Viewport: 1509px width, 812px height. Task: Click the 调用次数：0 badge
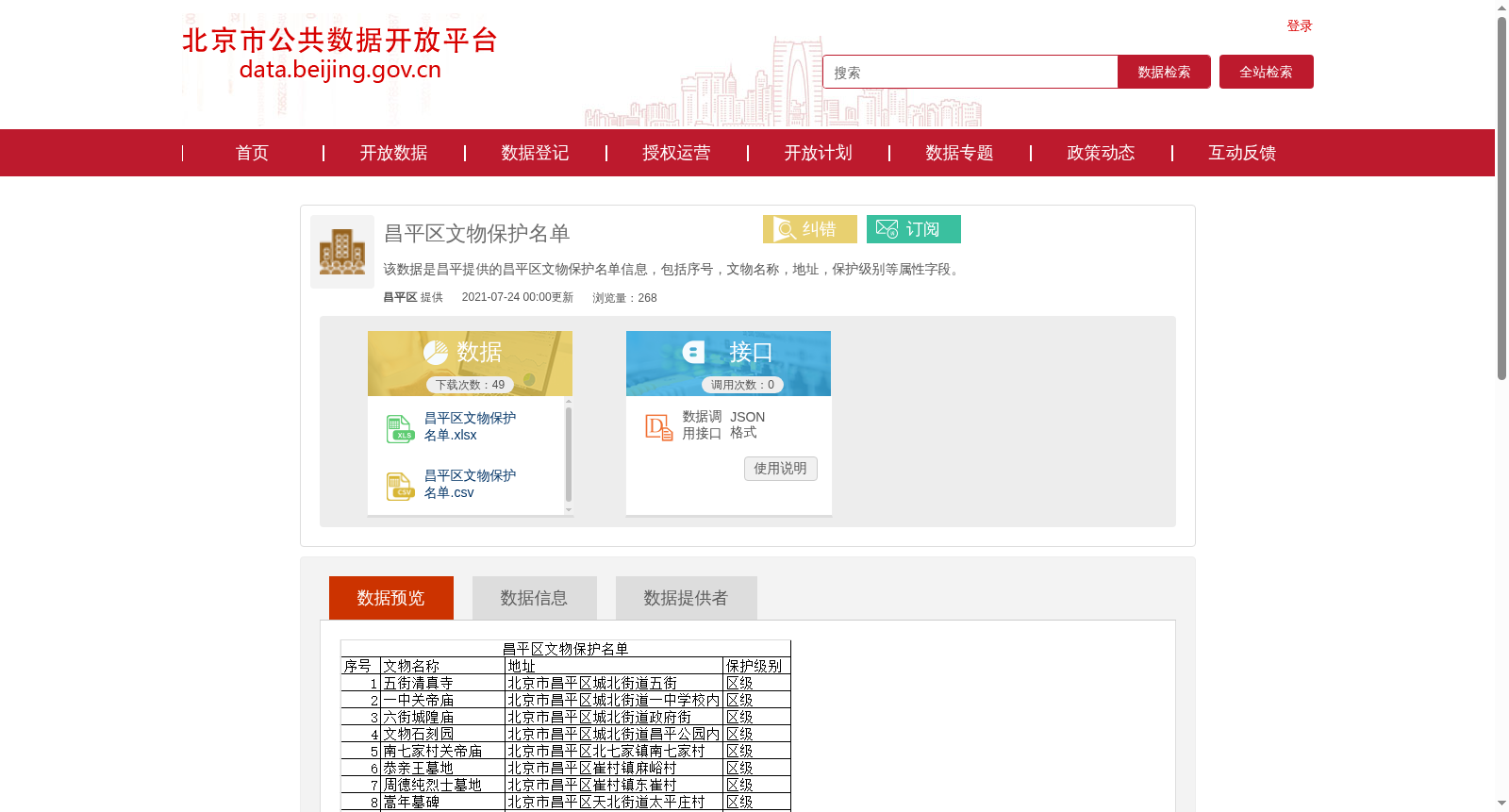coord(742,385)
